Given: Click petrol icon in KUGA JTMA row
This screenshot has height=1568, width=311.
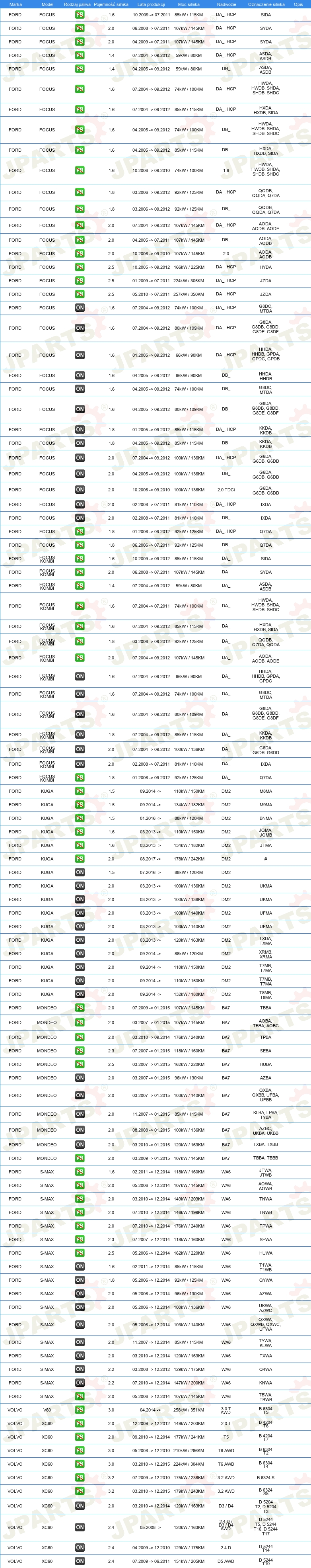Looking at the screenshot, I should (80, 845).
